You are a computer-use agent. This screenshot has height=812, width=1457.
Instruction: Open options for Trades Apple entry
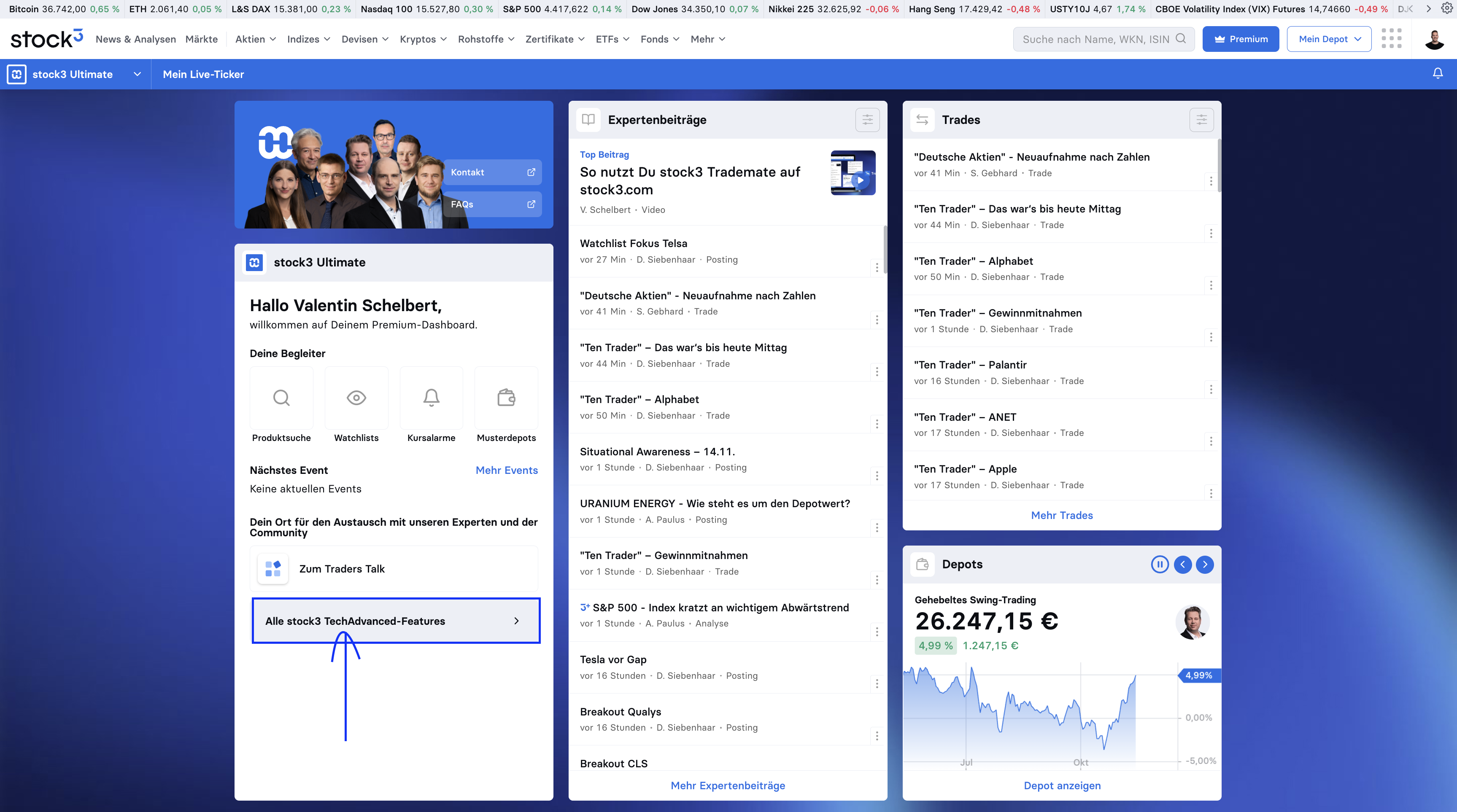[x=1211, y=493]
